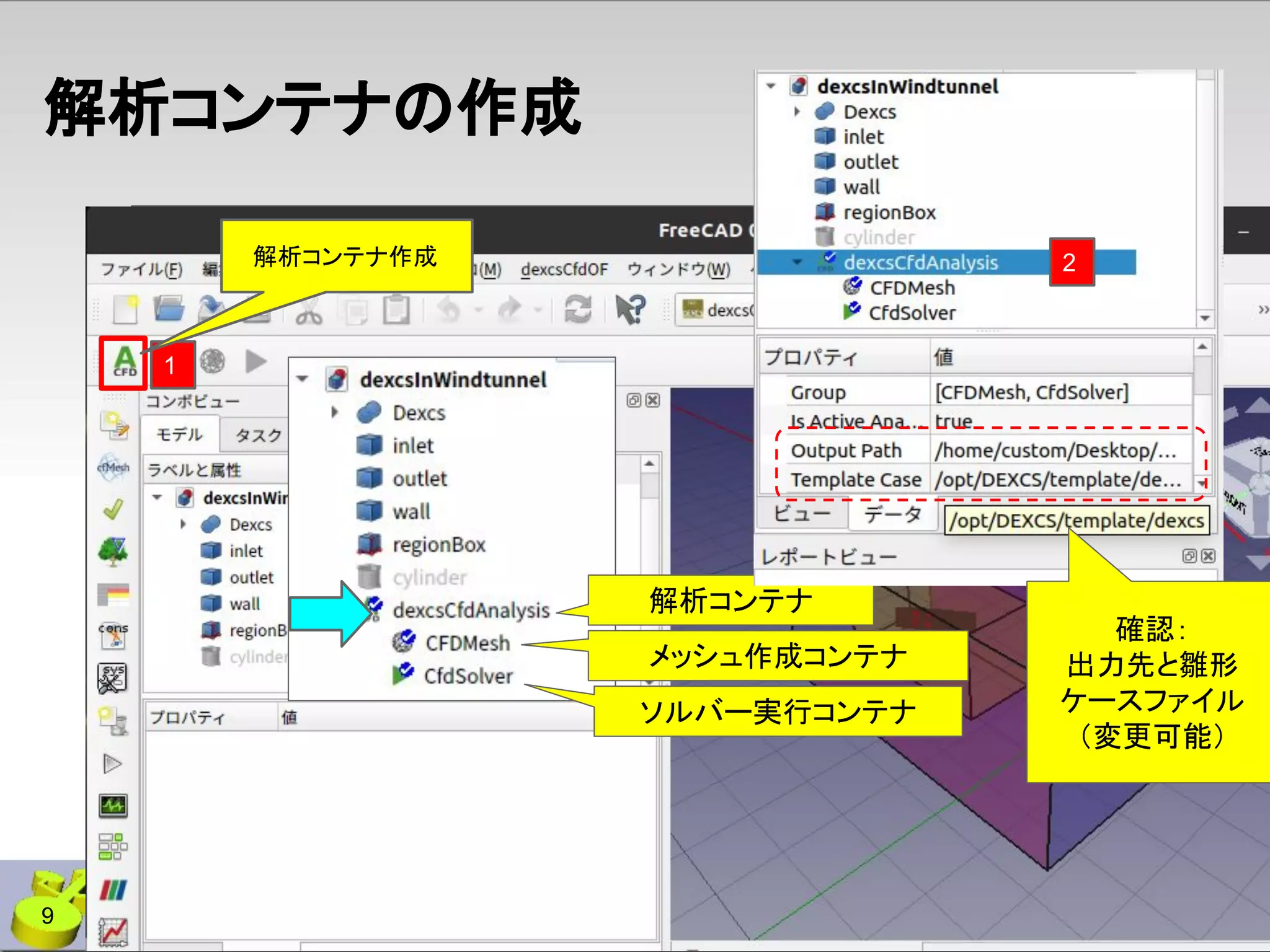Click the cfMesh icon in left sidebar
Viewport: 1270px width, 952px height.
point(113,467)
